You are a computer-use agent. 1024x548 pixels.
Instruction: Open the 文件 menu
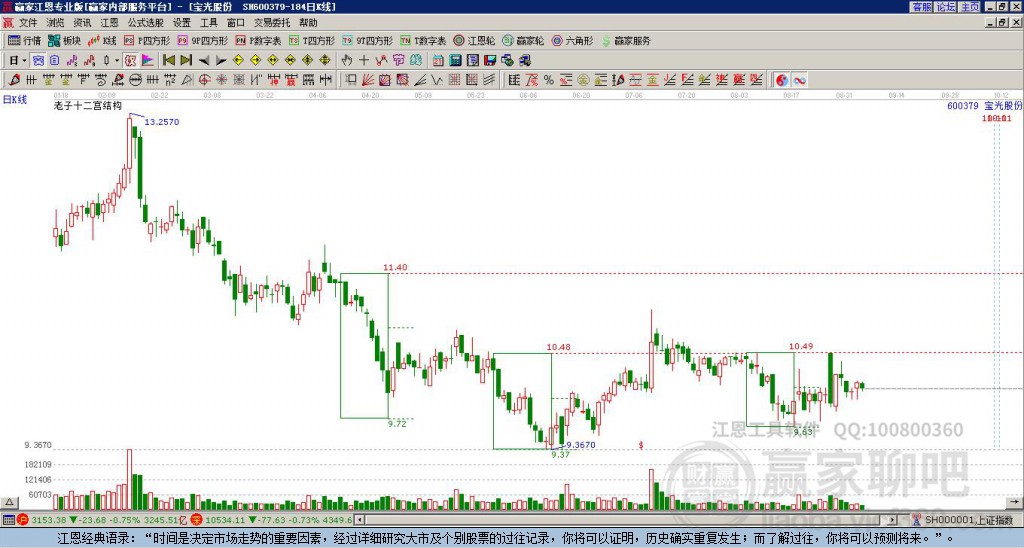[x=28, y=23]
